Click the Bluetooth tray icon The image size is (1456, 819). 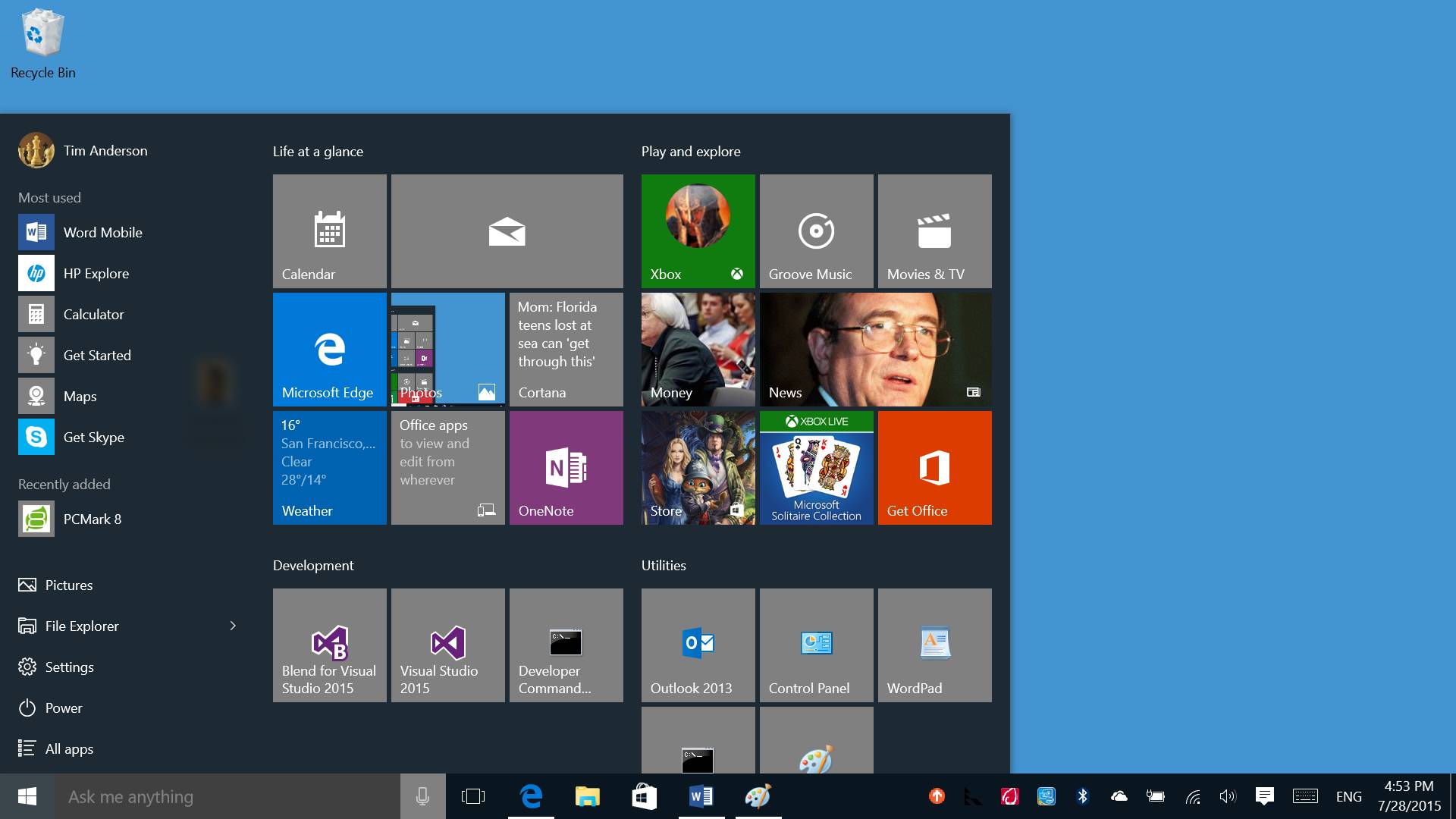pos(1082,796)
